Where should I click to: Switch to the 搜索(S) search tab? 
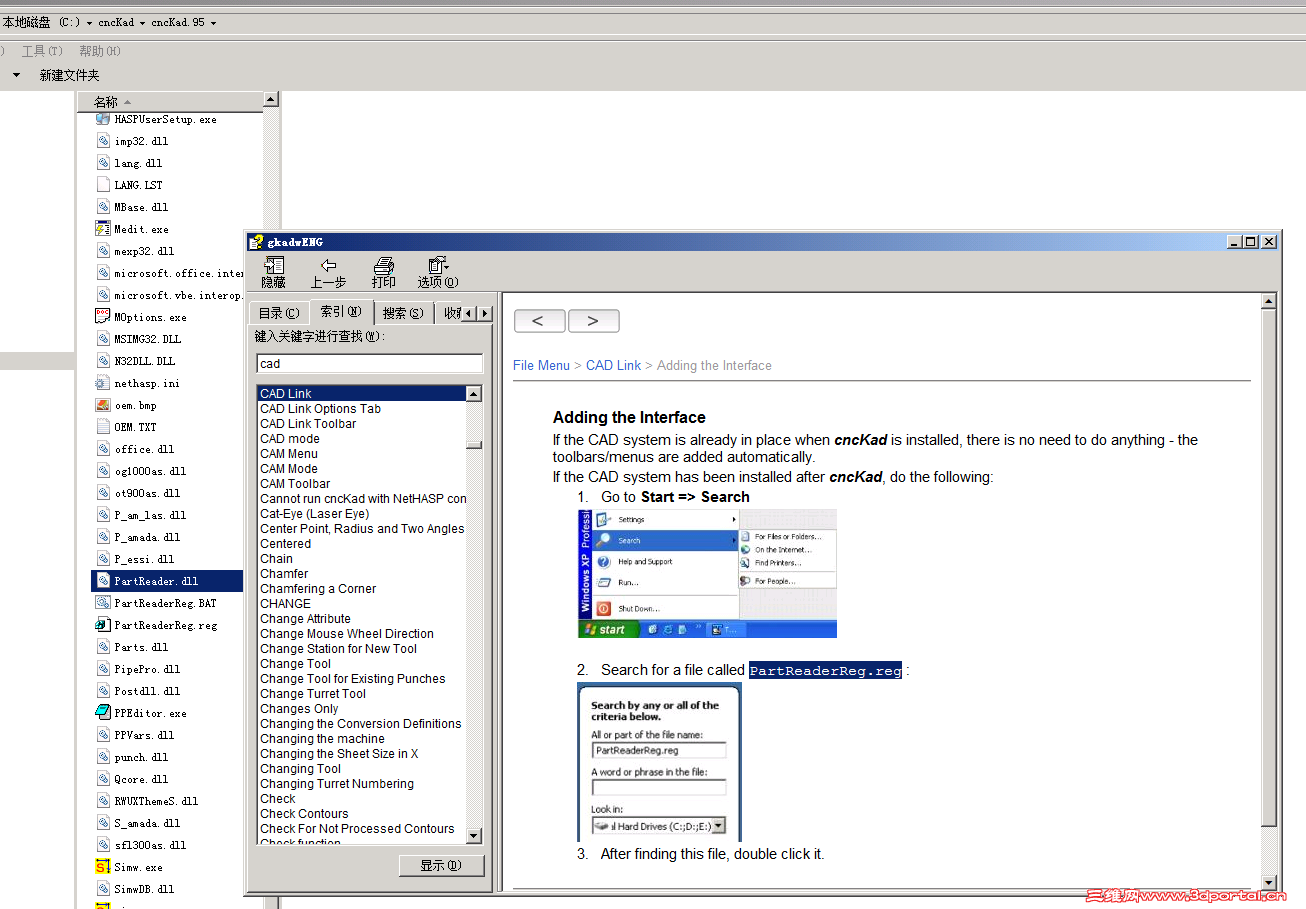coord(403,313)
